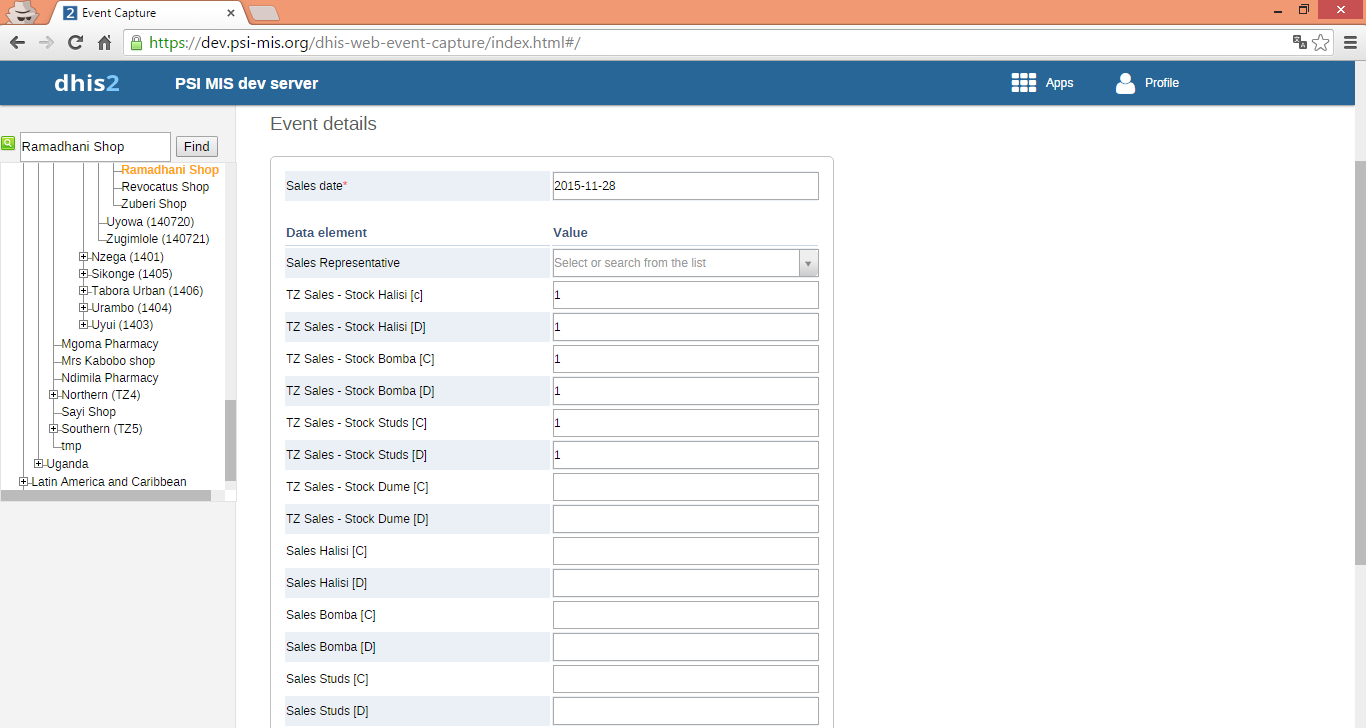
Task: Select Mrs Kabobo shop in the tree
Action: (108, 361)
